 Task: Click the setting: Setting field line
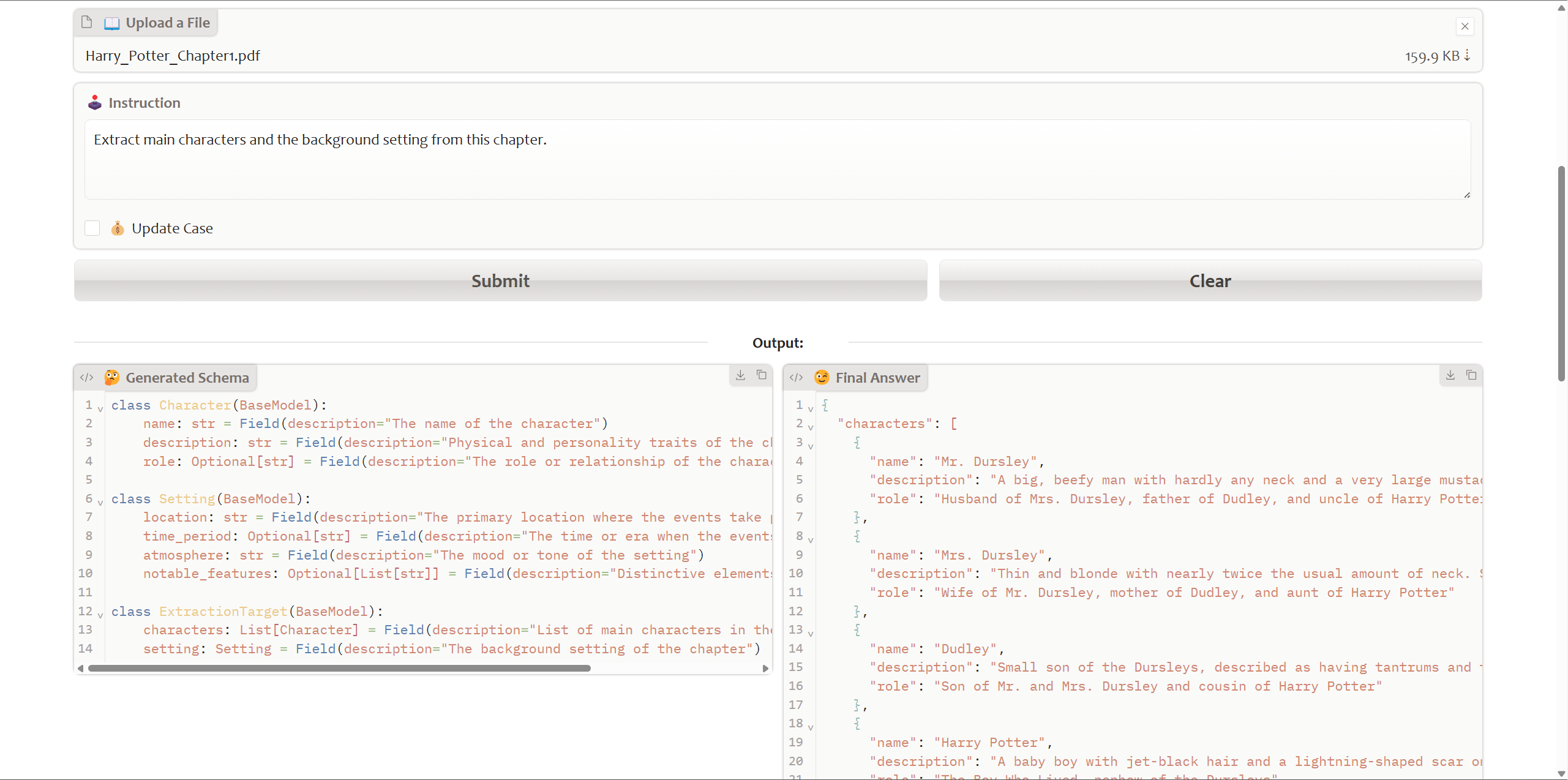(452, 648)
